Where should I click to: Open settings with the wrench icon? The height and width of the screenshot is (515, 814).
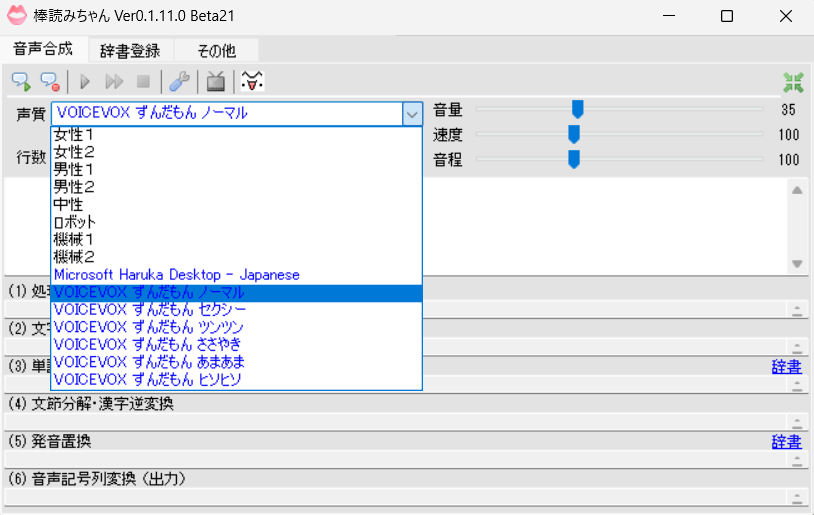tap(180, 82)
